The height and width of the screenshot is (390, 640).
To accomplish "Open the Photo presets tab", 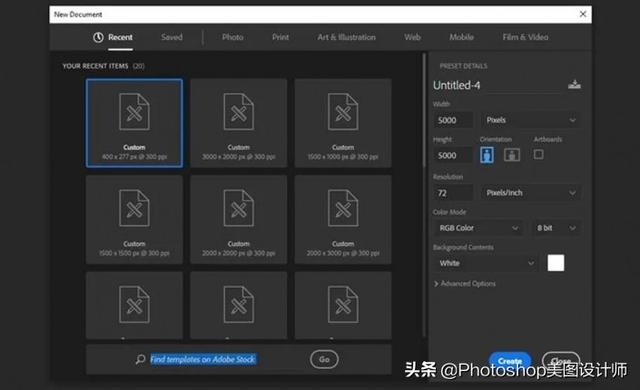I will 233,37.
